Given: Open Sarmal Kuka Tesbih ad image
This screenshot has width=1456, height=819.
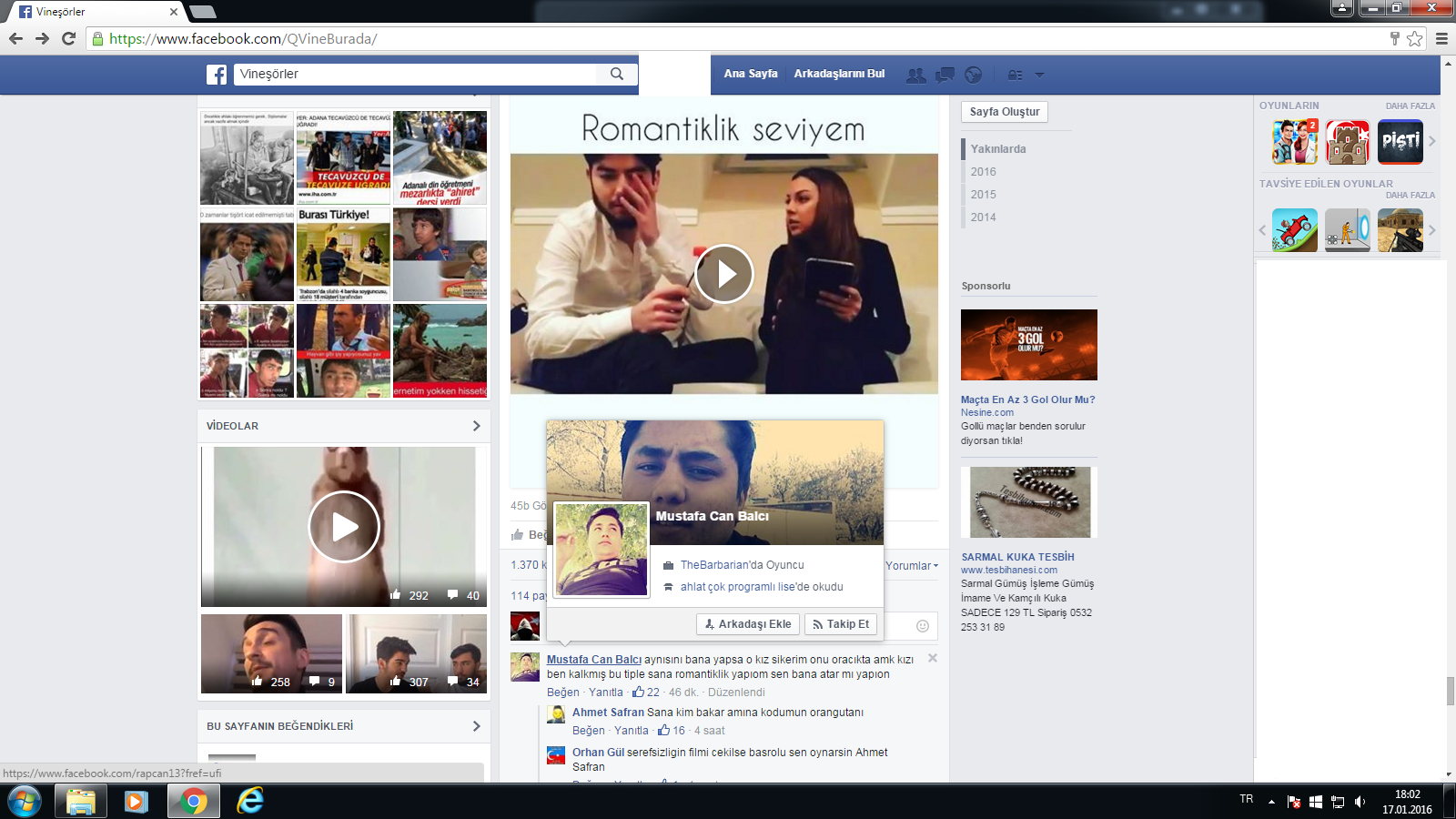Looking at the screenshot, I should click(x=1029, y=502).
